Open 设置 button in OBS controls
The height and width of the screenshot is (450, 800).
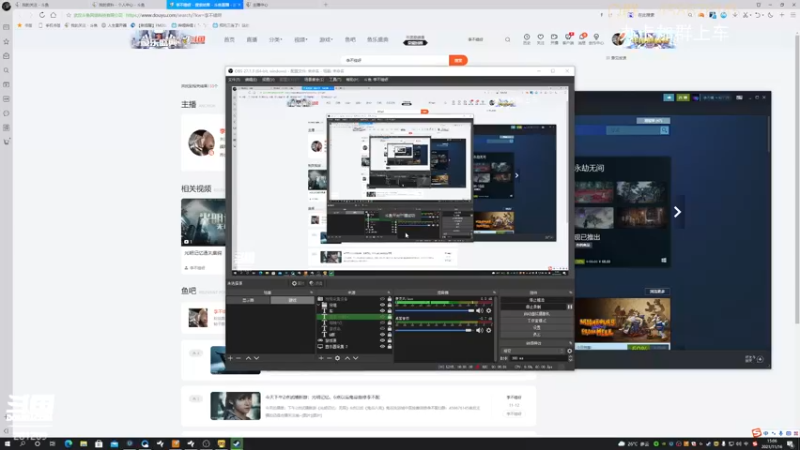coord(537,328)
